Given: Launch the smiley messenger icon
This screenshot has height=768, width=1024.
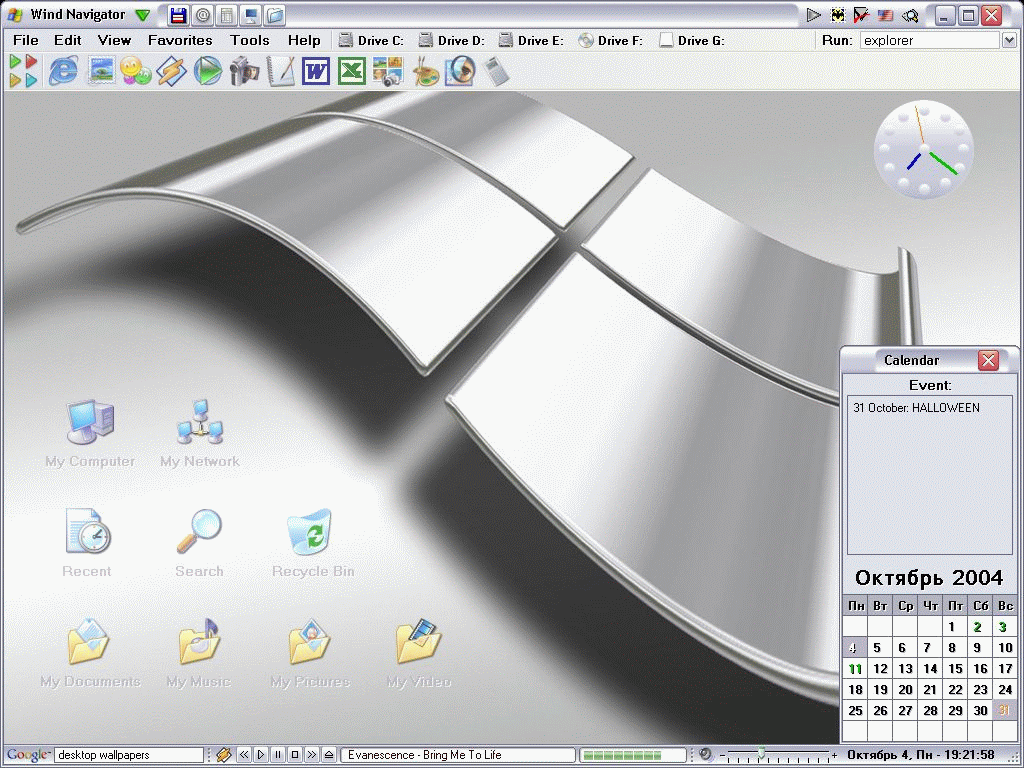Looking at the screenshot, I should pos(136,71).
